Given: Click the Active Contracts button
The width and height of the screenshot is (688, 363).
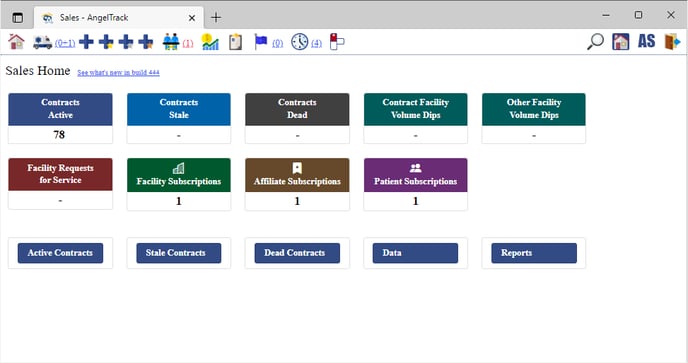Looking at the screenshot, I should coord(61,253).
